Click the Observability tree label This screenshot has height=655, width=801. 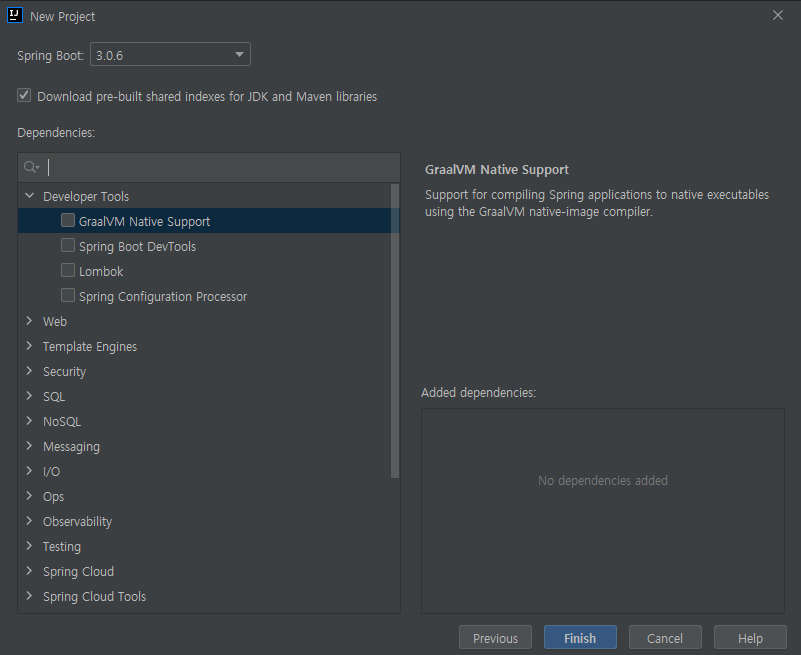pyautogui.click(x=77, y=522)
